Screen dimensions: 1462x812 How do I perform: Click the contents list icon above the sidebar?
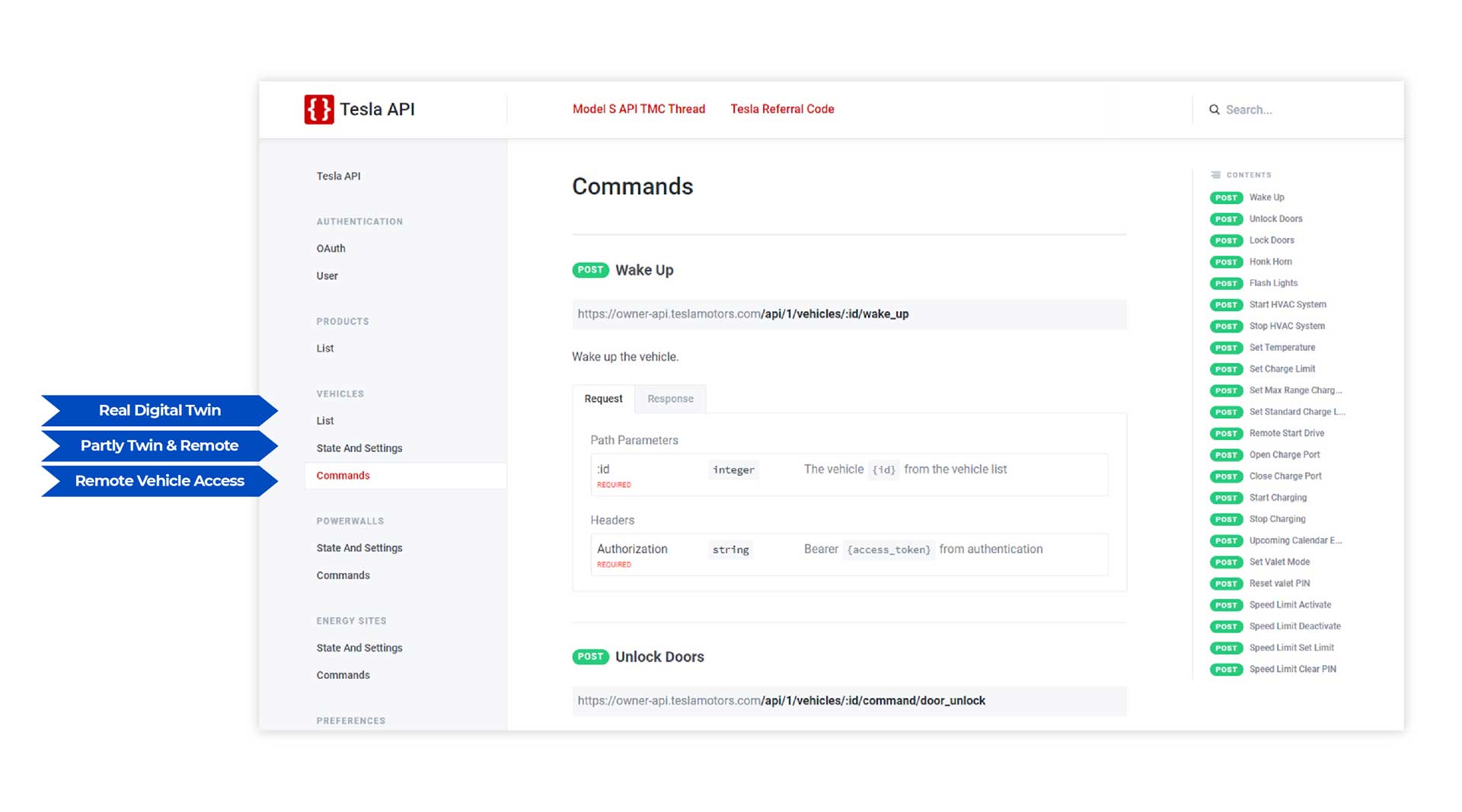click(x=1217, y=174)
